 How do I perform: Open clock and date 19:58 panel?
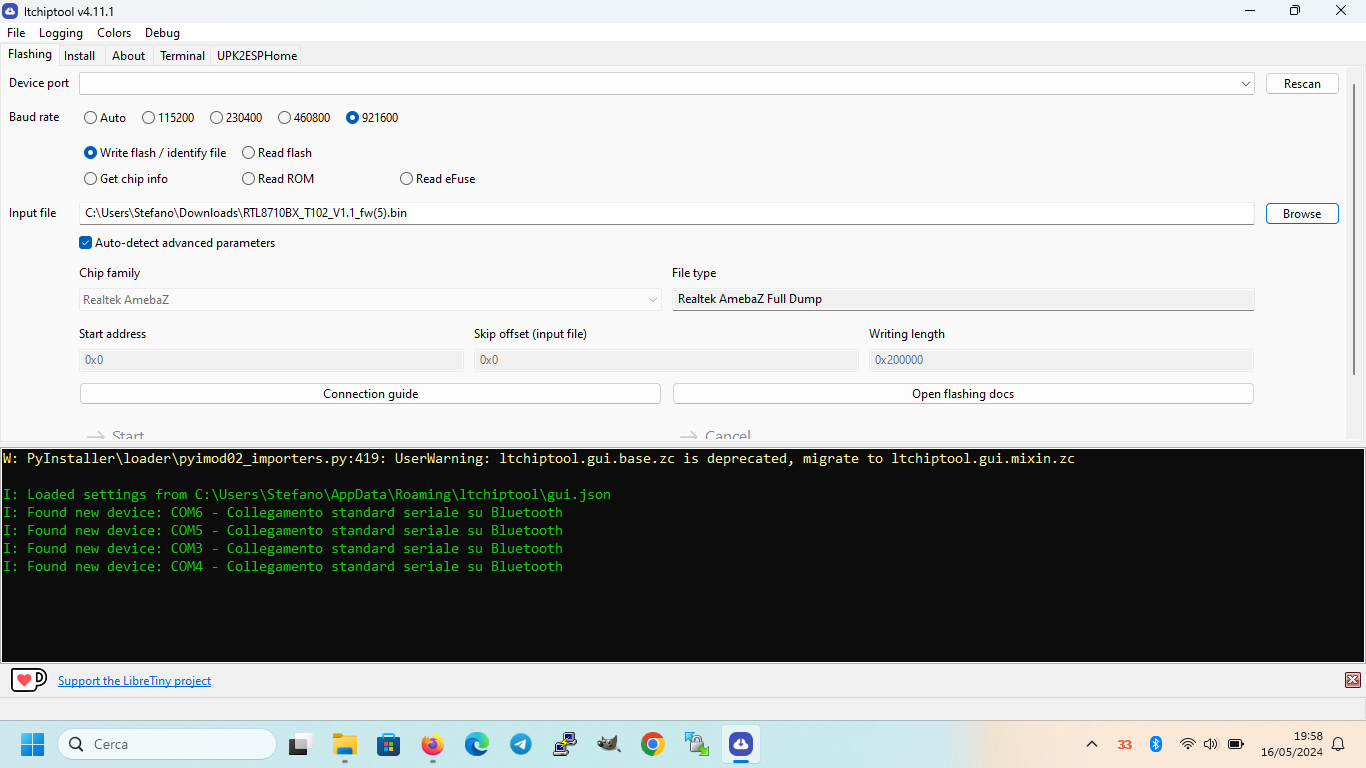[x=1292, y=744]
